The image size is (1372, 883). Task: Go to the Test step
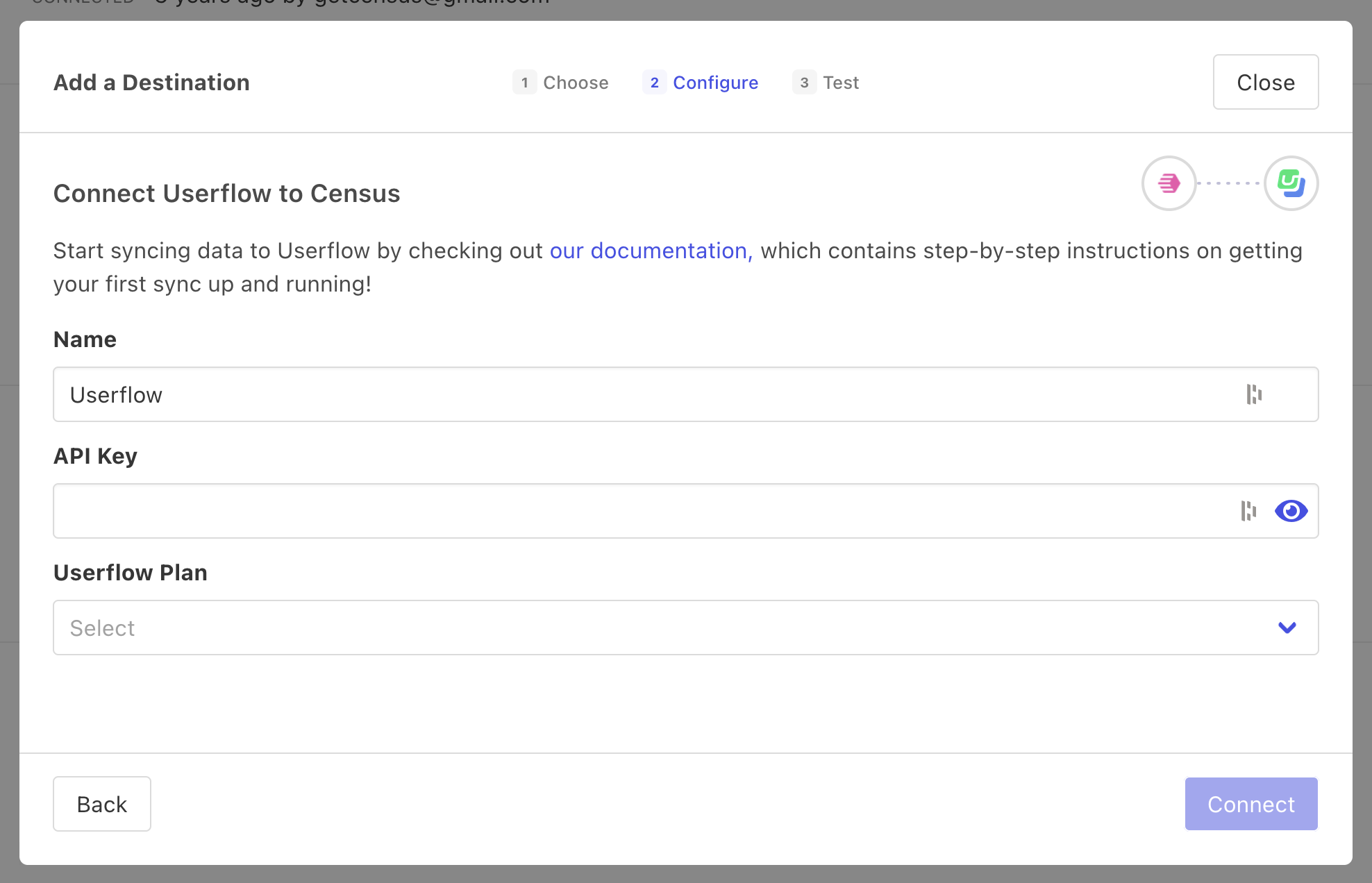pos(841,82)
